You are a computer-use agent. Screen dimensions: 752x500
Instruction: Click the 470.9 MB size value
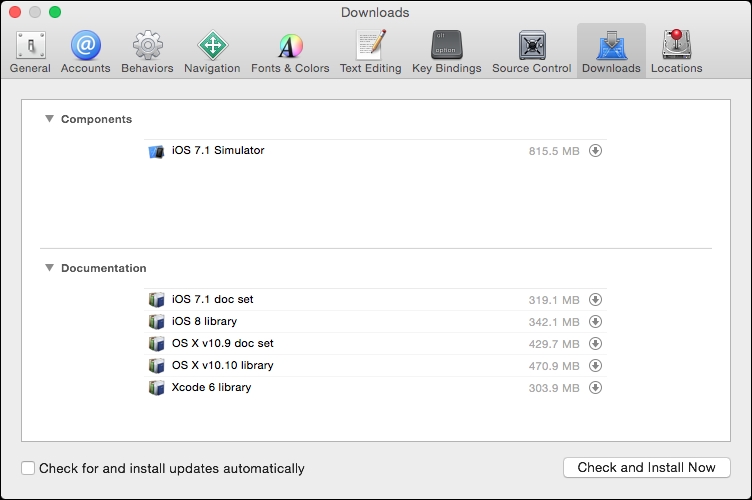pos(554,367)
